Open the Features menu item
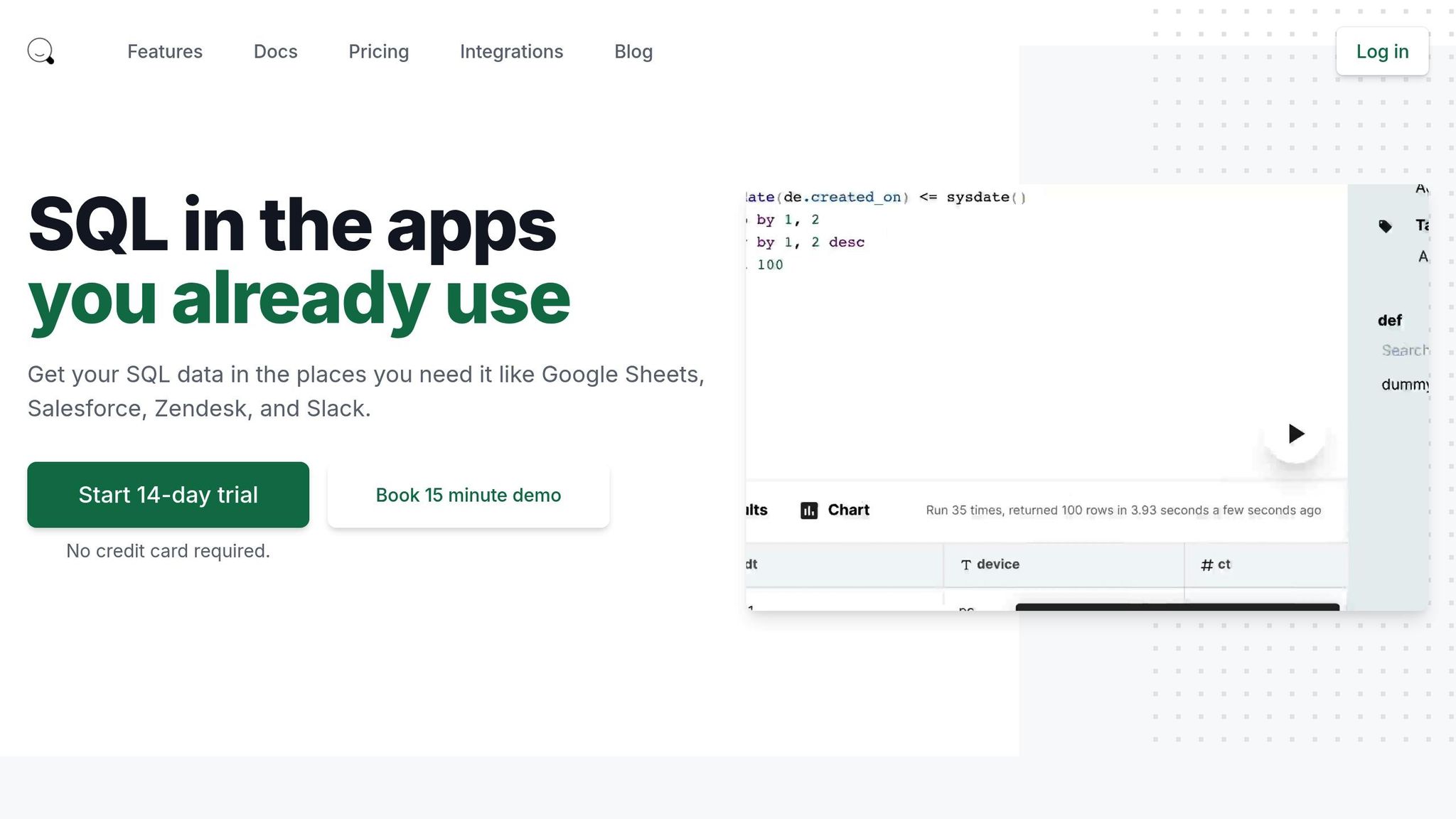Screen dimensions: 1456x819 point(164,51)
